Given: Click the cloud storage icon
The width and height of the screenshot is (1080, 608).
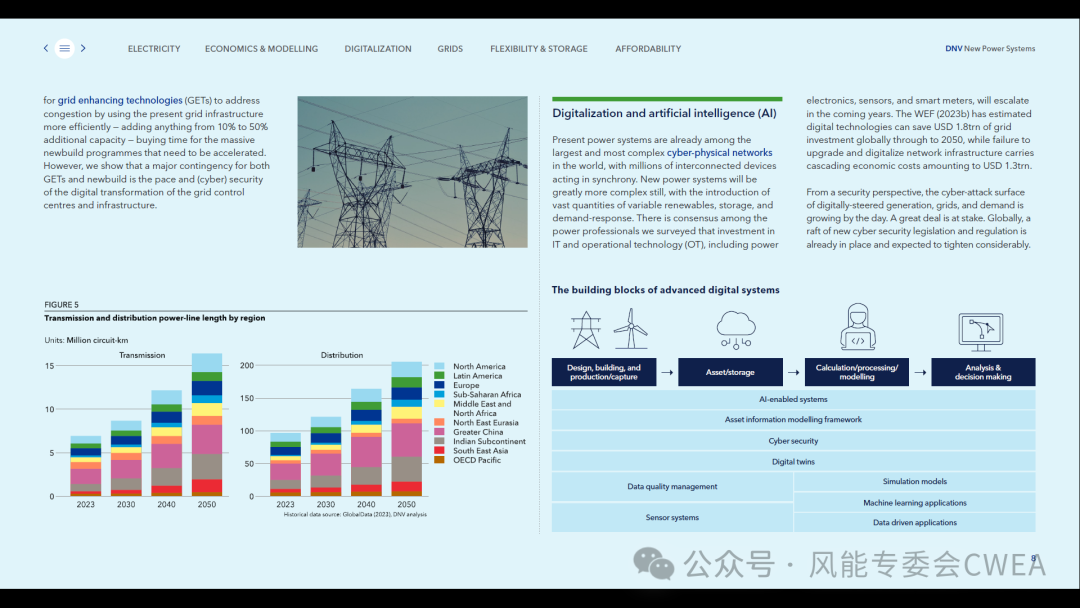Looking at the screenshot, I should tap(736, 330).
